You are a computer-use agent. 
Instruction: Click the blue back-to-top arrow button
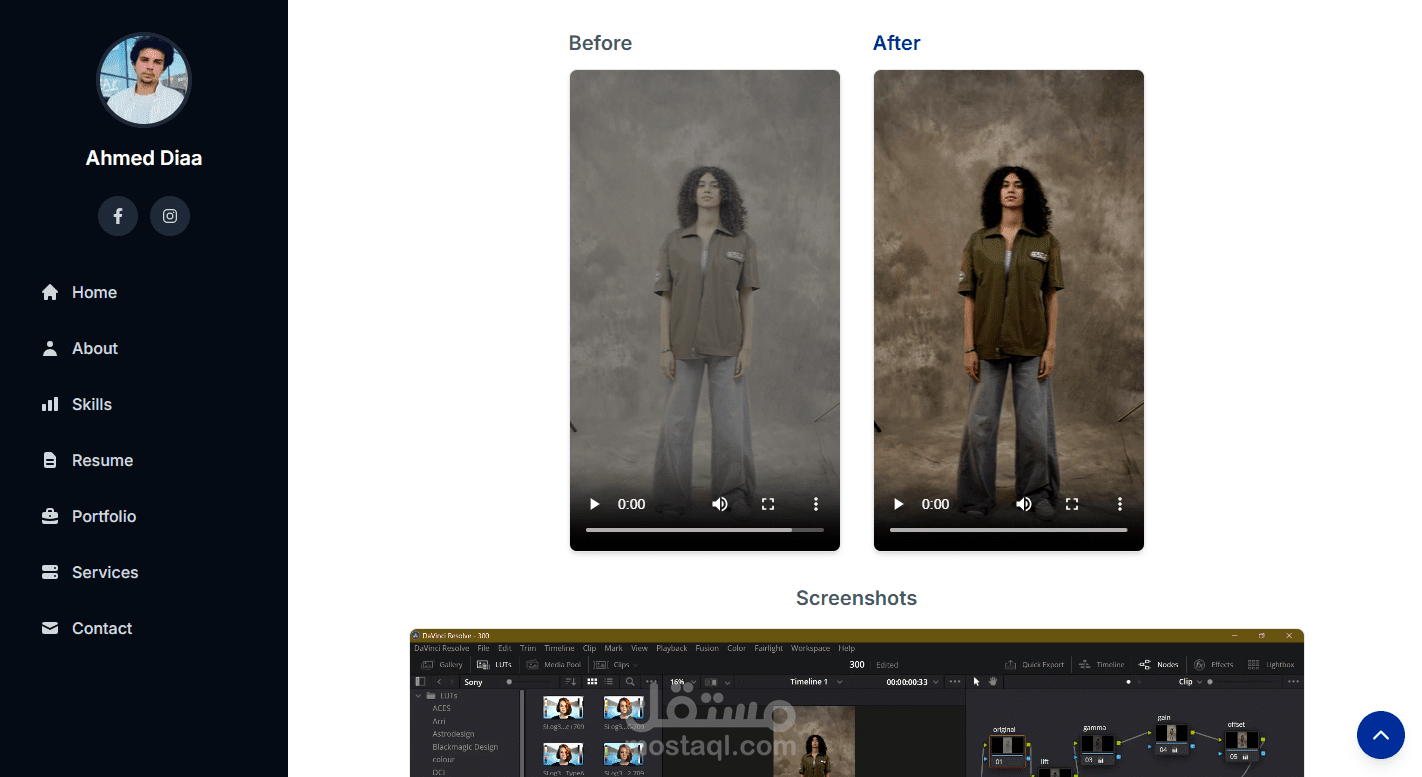[1380, 735]
